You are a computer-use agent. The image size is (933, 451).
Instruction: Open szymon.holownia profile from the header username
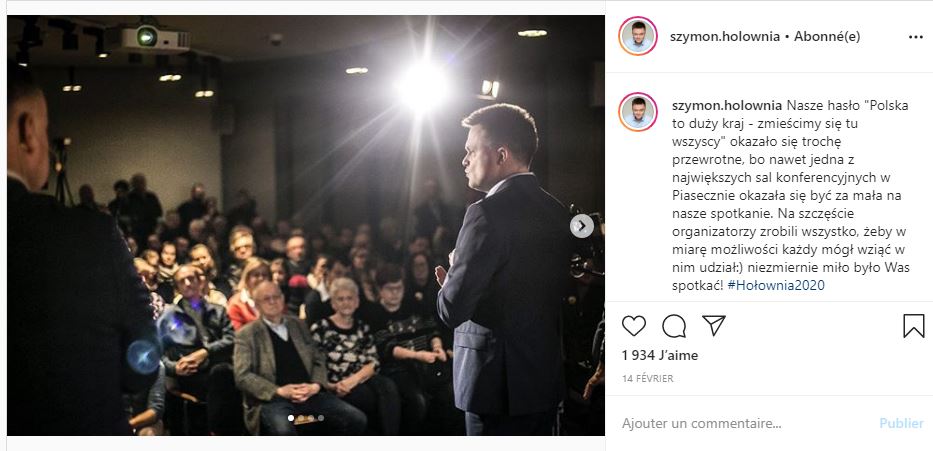[725, 36]
